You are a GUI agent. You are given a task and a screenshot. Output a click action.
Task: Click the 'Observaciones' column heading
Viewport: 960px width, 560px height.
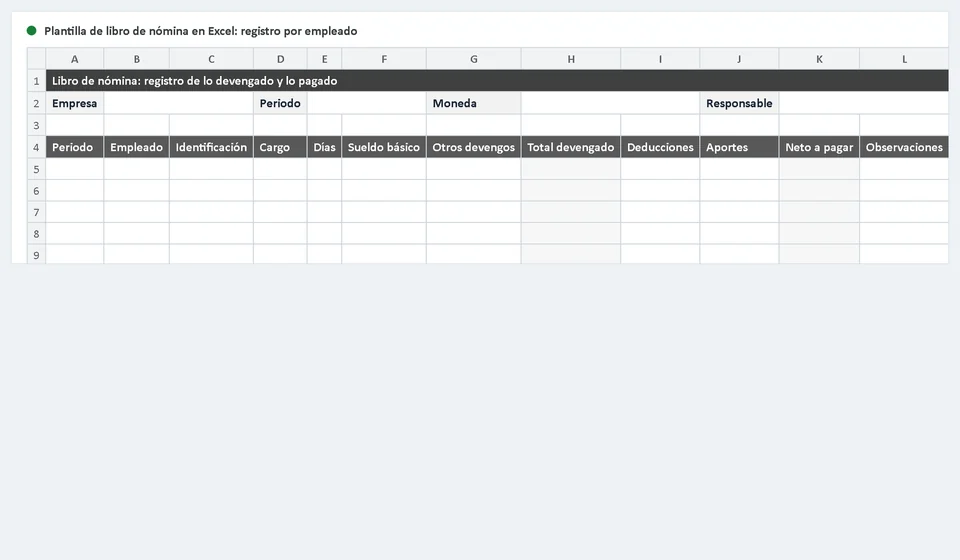904,147
